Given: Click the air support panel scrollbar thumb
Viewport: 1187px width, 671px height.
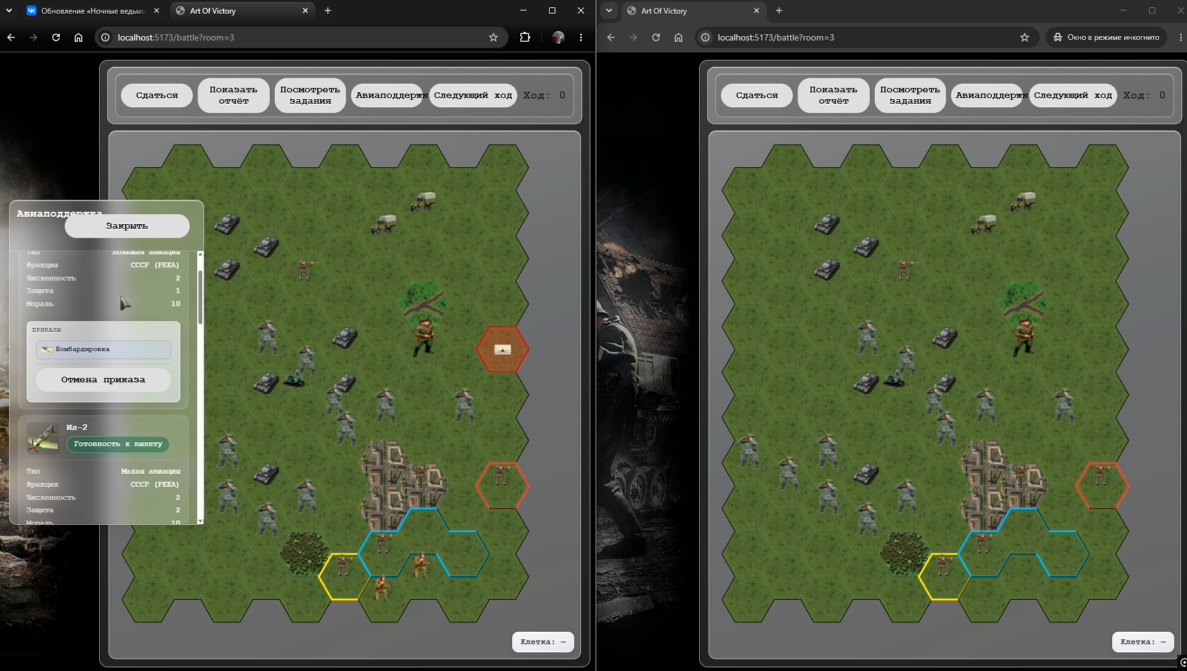Looking at the screenshot, I should click(200, 297).
